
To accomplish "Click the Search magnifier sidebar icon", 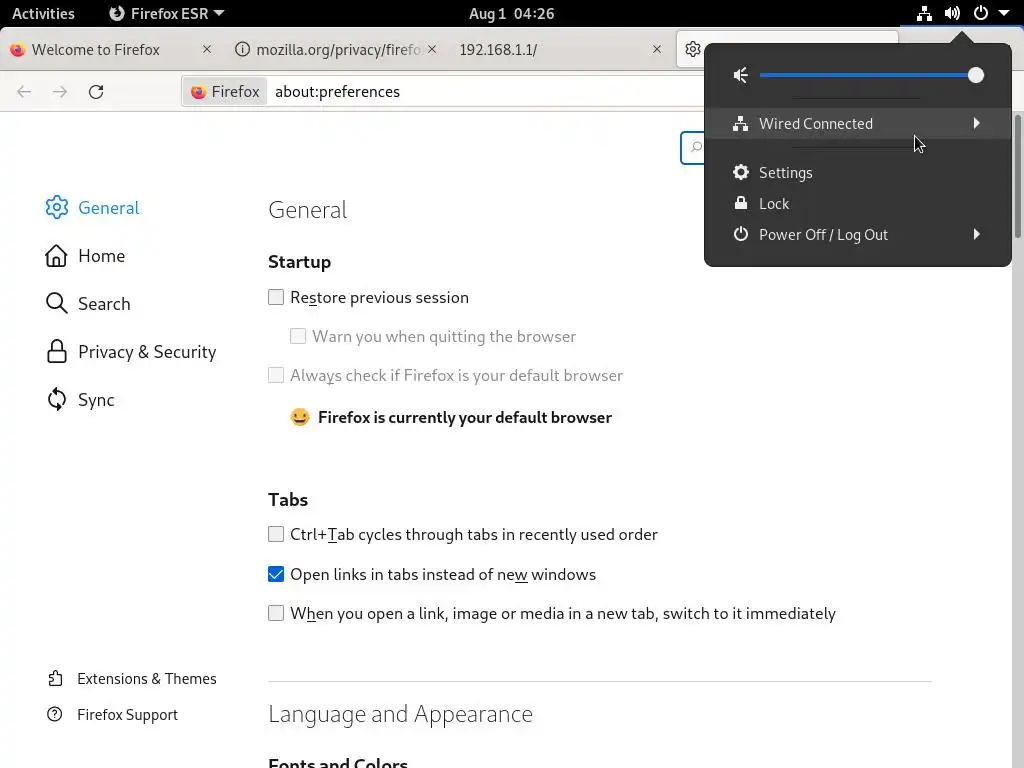I will tap(57, 304).
